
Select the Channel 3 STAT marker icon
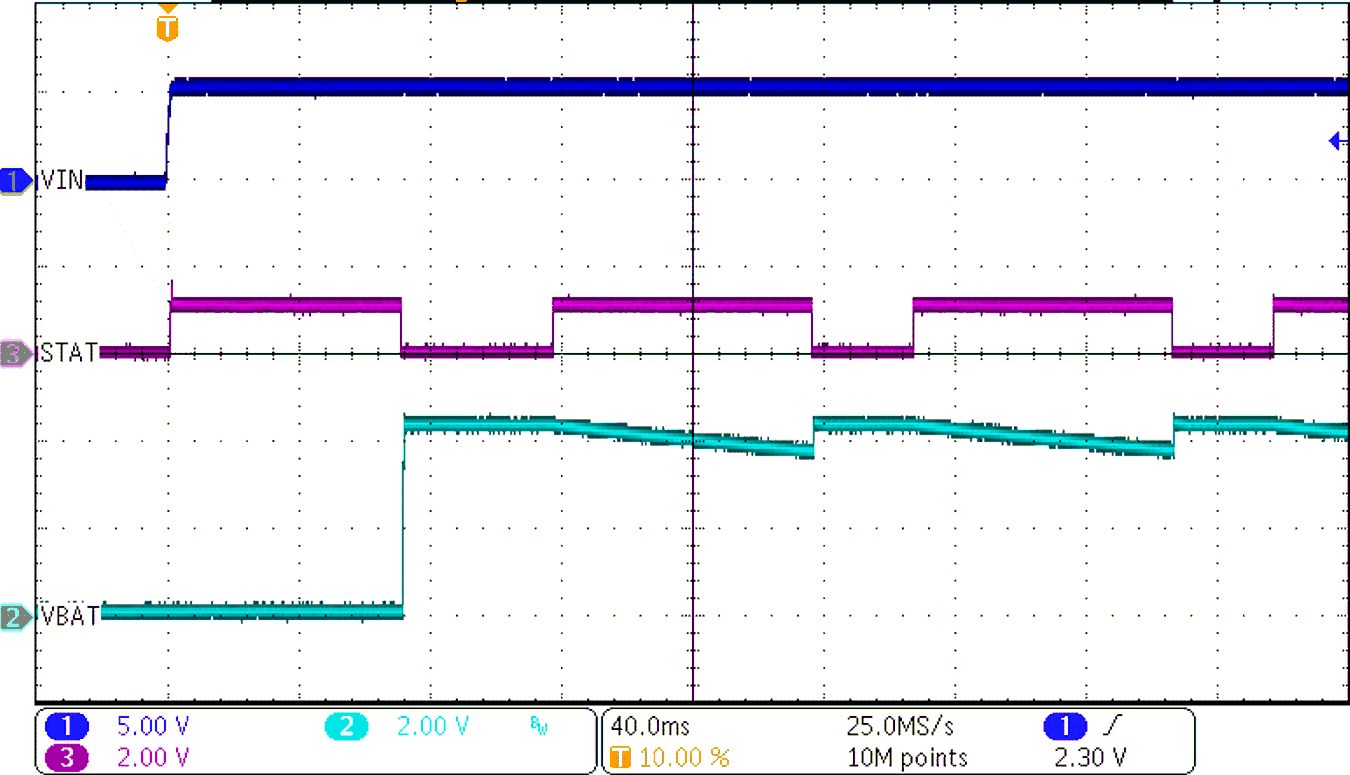(x=14, y=353)
